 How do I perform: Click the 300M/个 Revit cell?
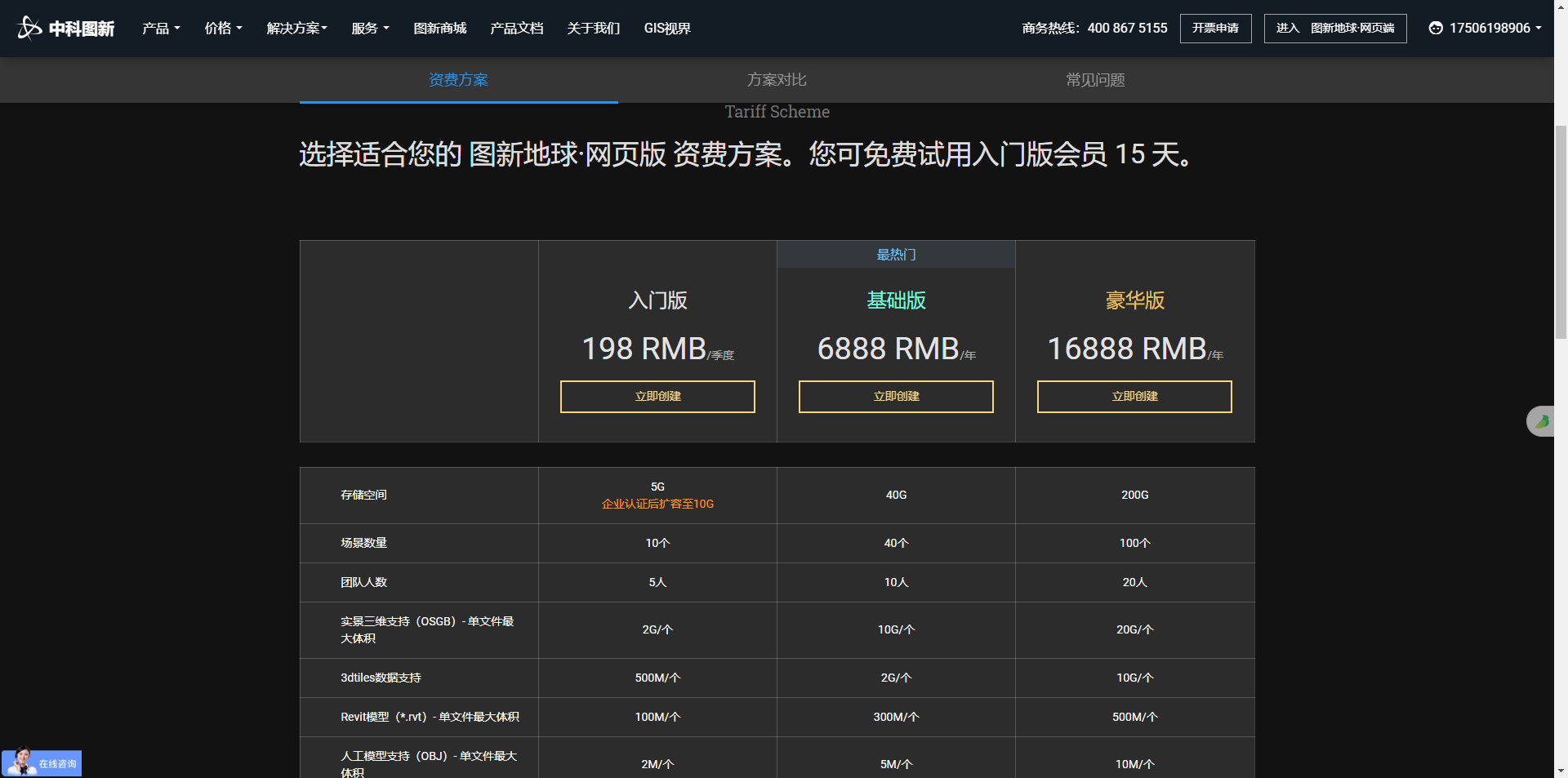(896, 717)
